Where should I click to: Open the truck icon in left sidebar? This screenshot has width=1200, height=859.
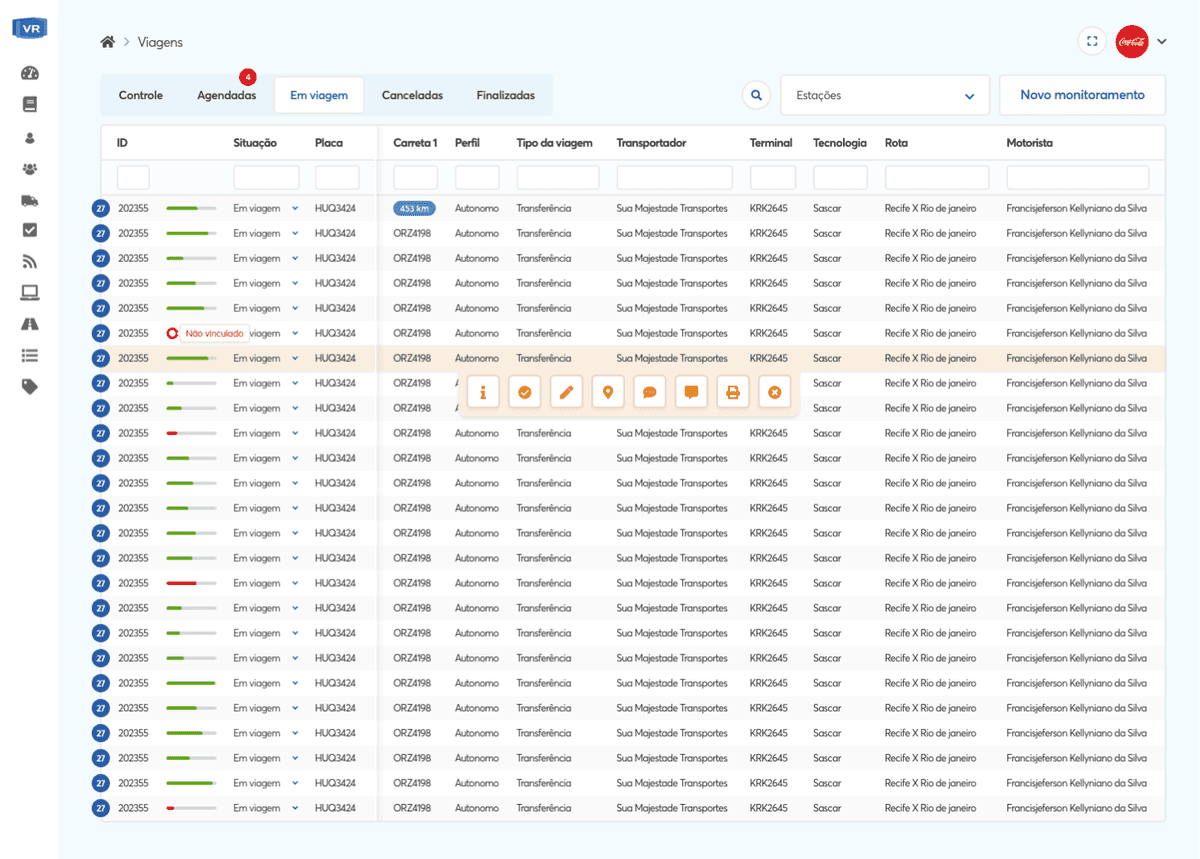click(29, 200)
